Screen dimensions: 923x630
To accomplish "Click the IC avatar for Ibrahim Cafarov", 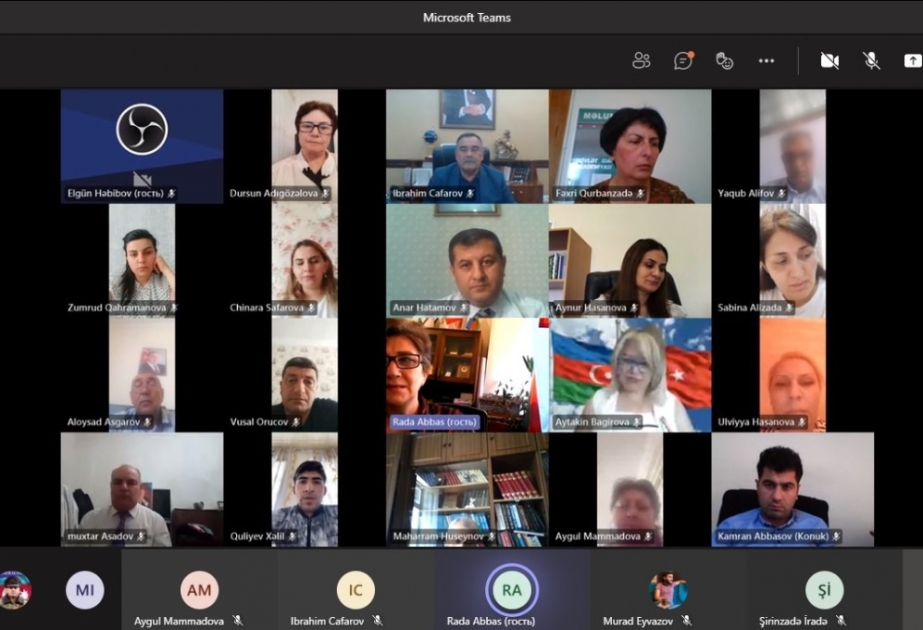I will 356,589.
